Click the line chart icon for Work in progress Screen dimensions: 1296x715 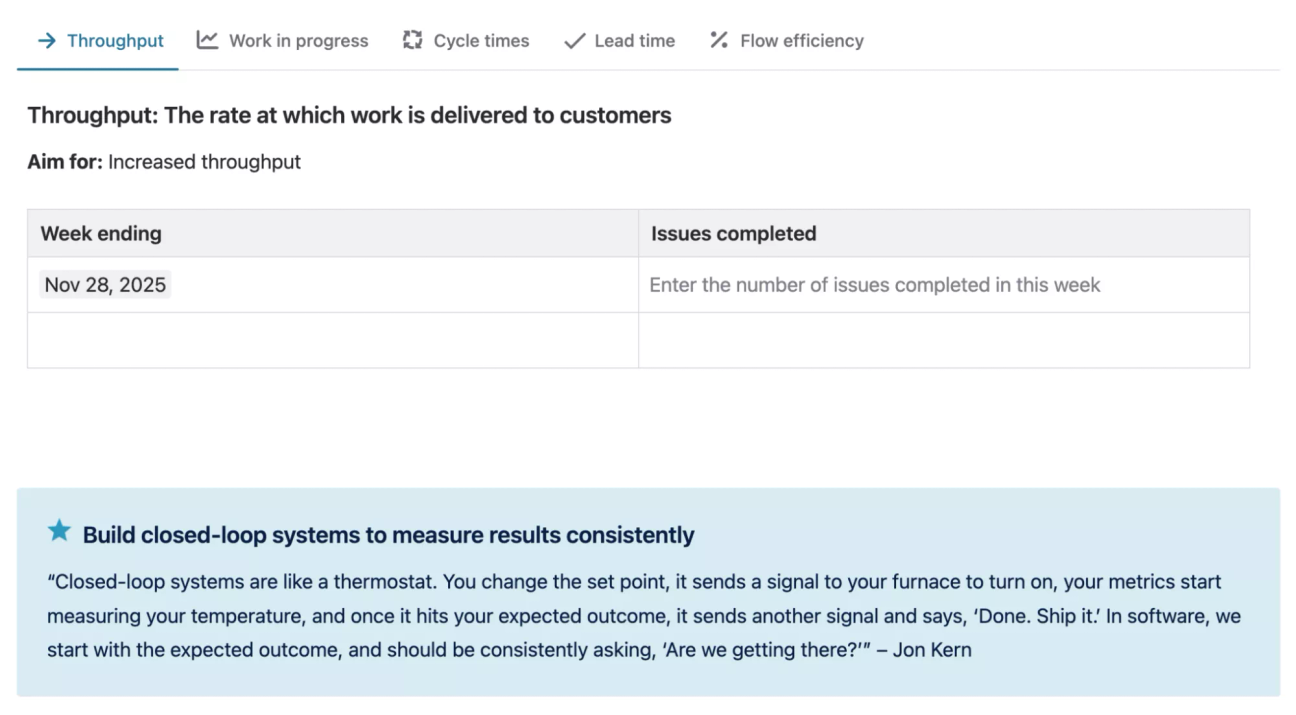(x=205, y=39)
